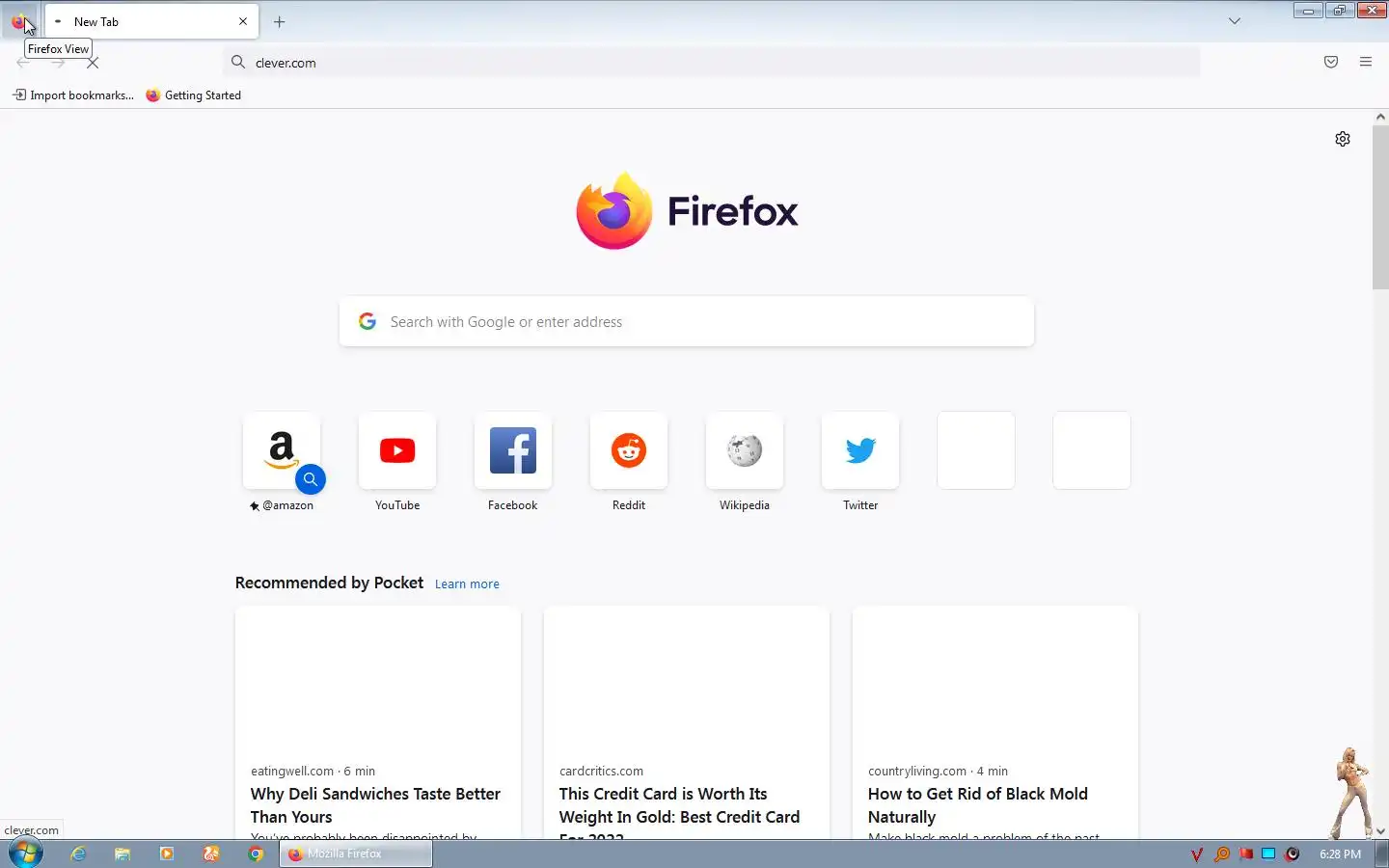Select the Mozilla Firefox taskbar button

pyautogui.click(x=356, y=854)
